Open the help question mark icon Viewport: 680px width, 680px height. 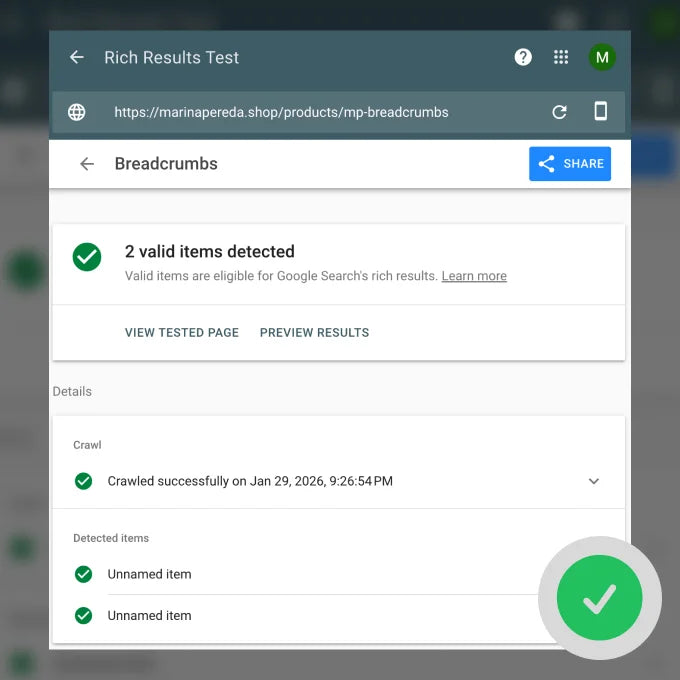pos(523,58)
